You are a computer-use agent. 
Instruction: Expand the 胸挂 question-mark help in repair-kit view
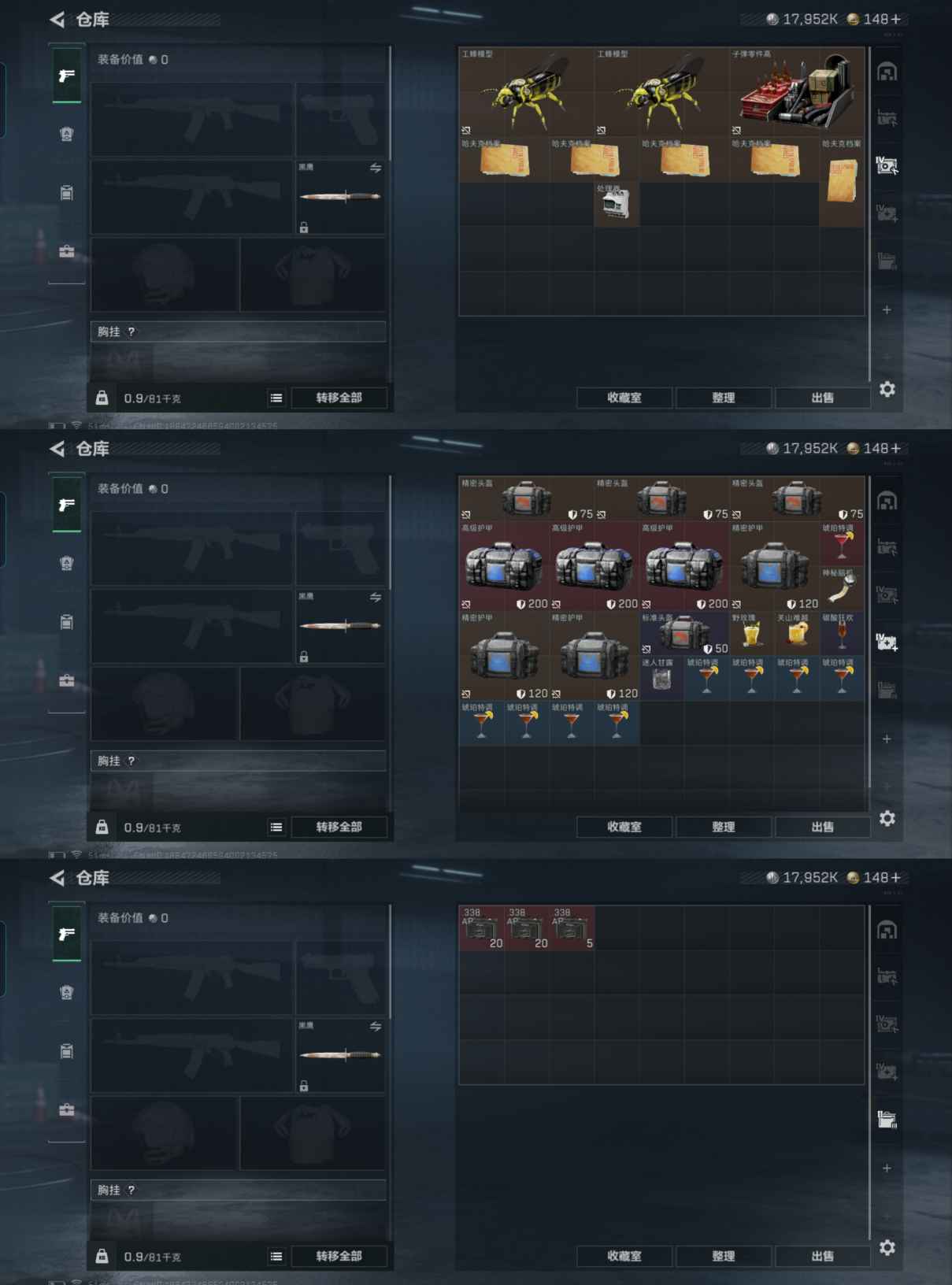click(132, 761)
